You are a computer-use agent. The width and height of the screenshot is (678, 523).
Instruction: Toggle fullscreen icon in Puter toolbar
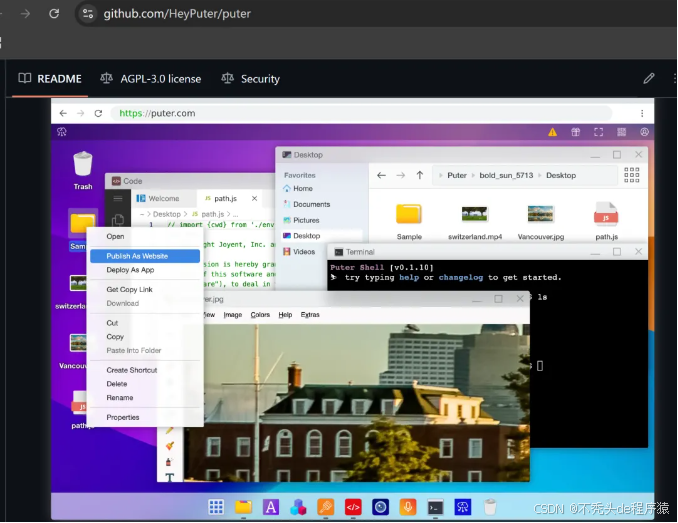pos(598,132)
